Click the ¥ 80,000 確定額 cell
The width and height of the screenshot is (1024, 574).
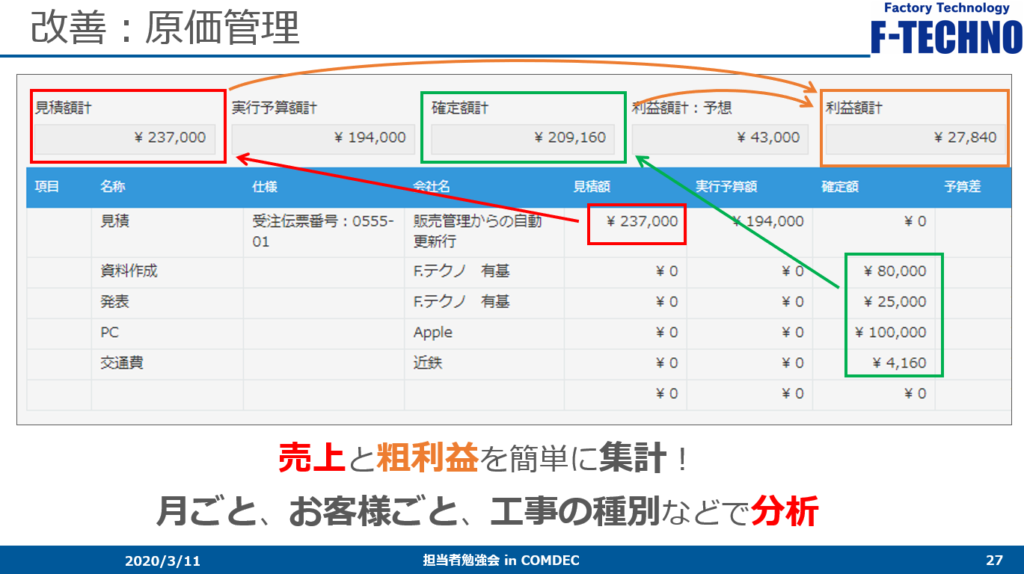pyautogui.click(x=874, y=272)
